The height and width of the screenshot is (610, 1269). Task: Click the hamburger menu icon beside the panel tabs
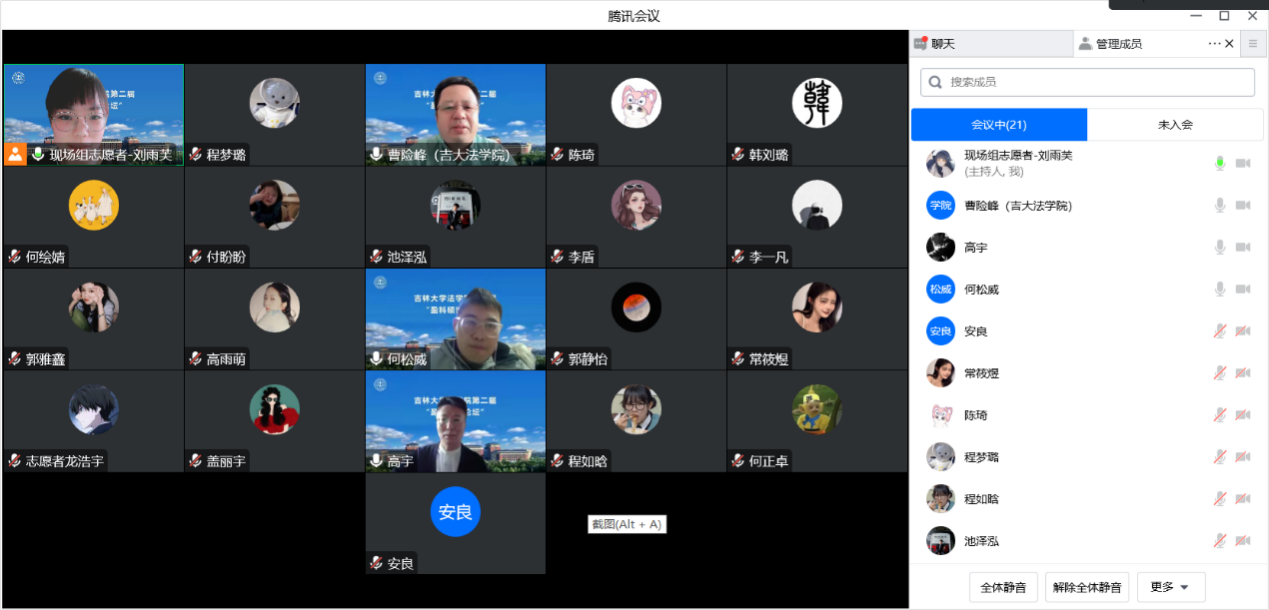1253,44
